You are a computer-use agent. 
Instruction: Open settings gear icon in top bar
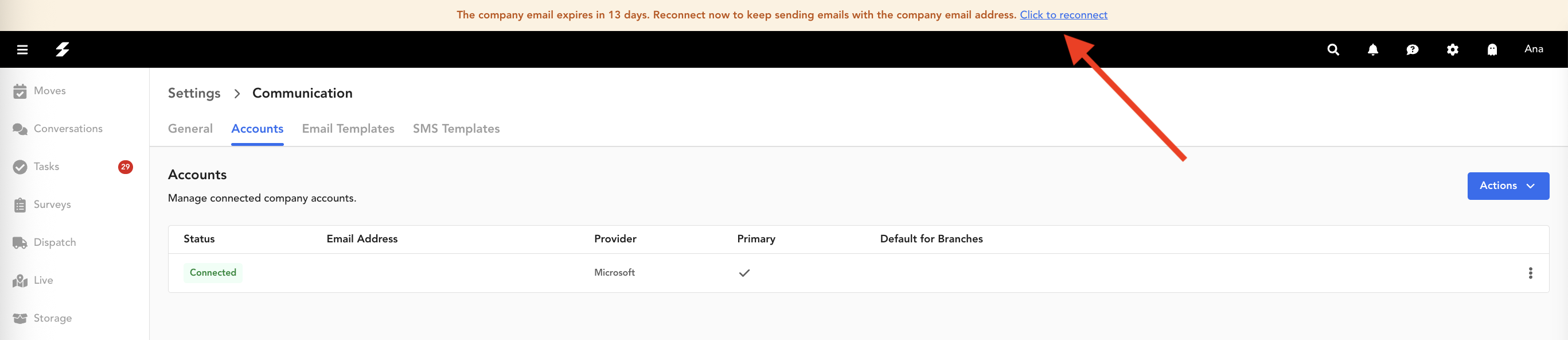1452,49
